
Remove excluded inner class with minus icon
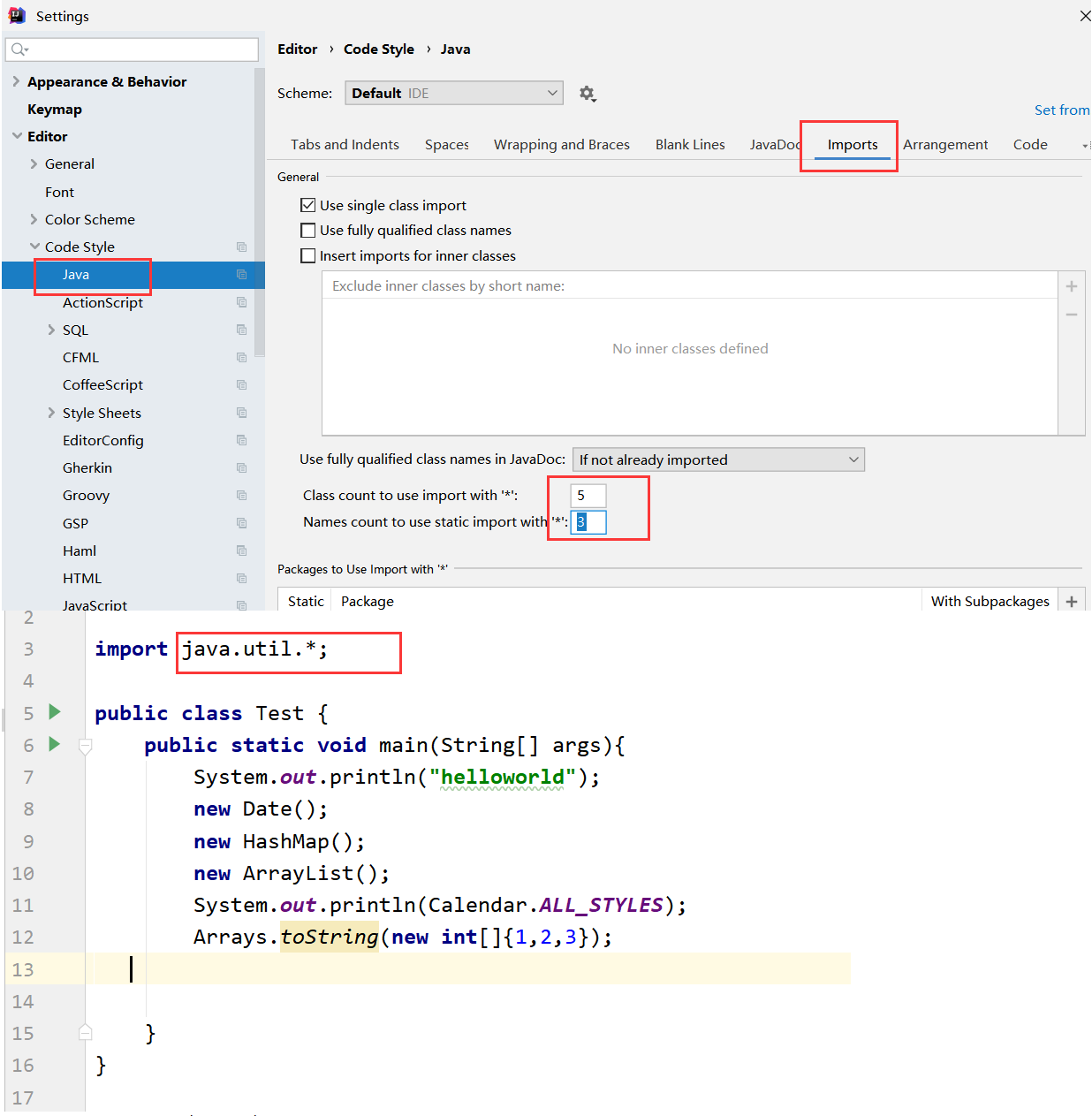coord(1072,315)
